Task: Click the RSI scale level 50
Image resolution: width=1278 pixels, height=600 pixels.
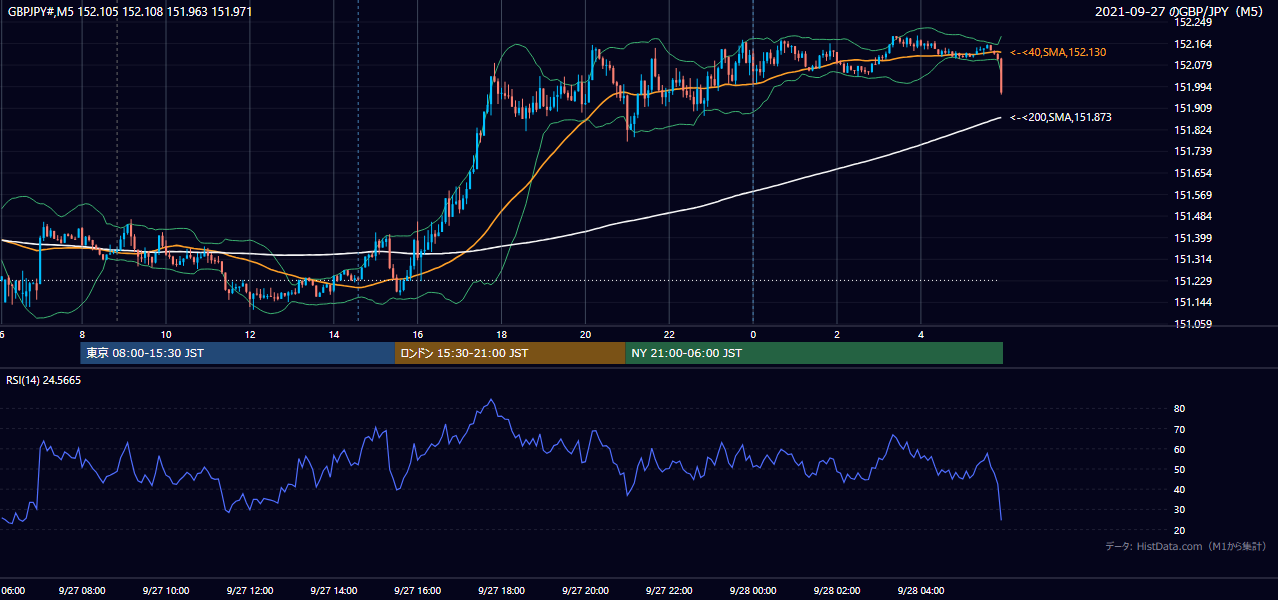Action: click(1179, 469)
